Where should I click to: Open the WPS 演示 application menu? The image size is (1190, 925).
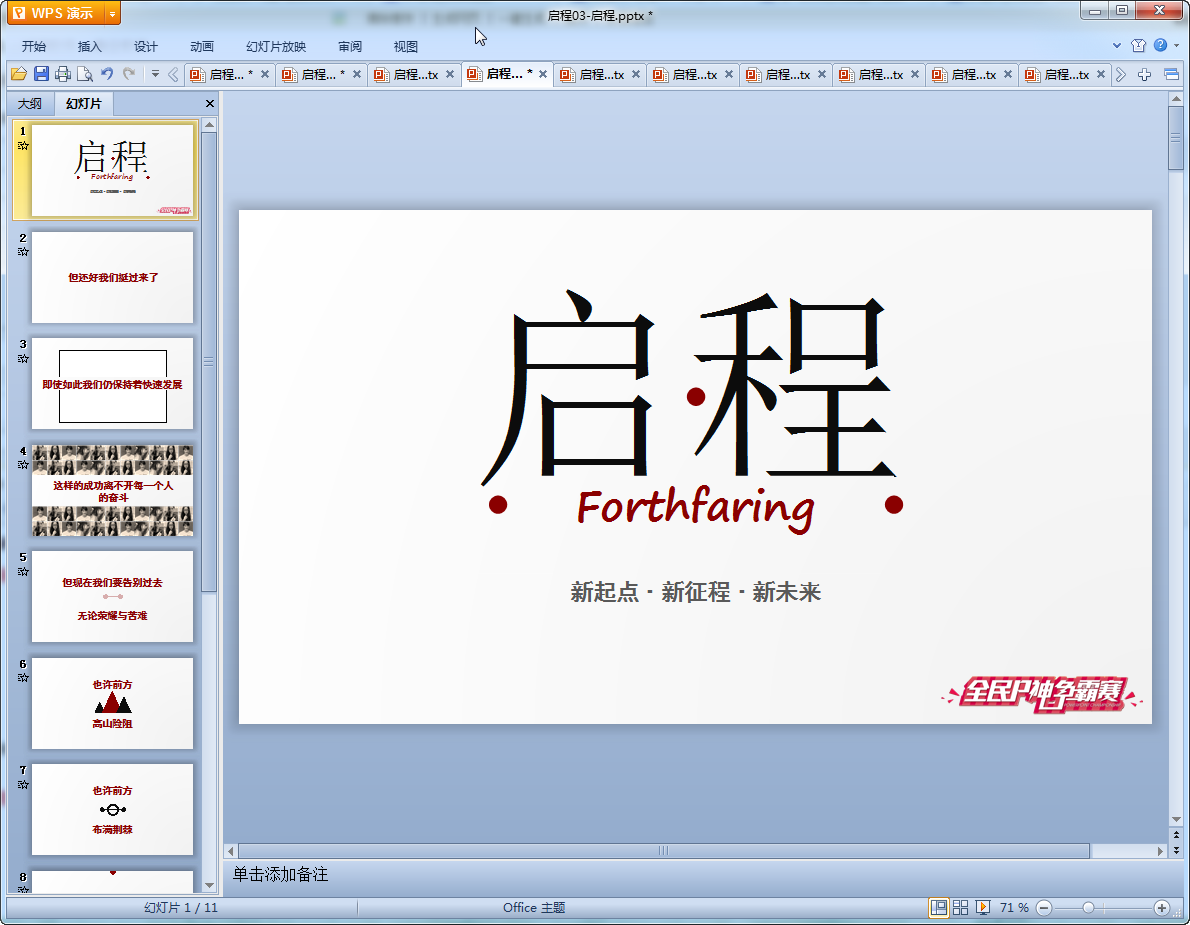coord(55,13)
